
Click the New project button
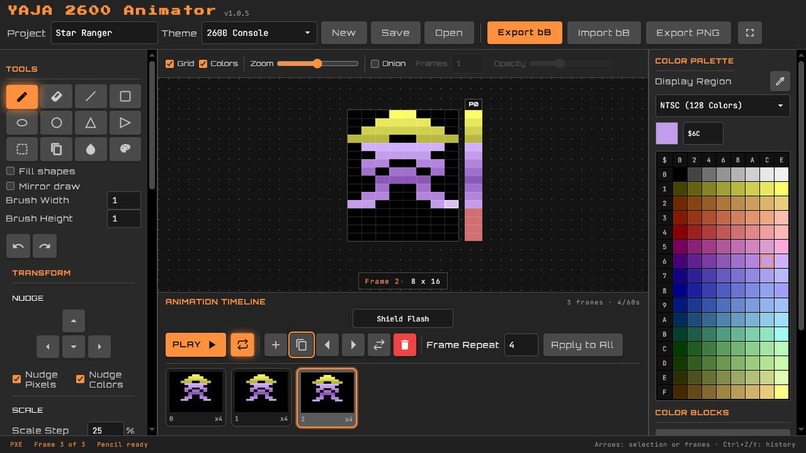[344, 33]
